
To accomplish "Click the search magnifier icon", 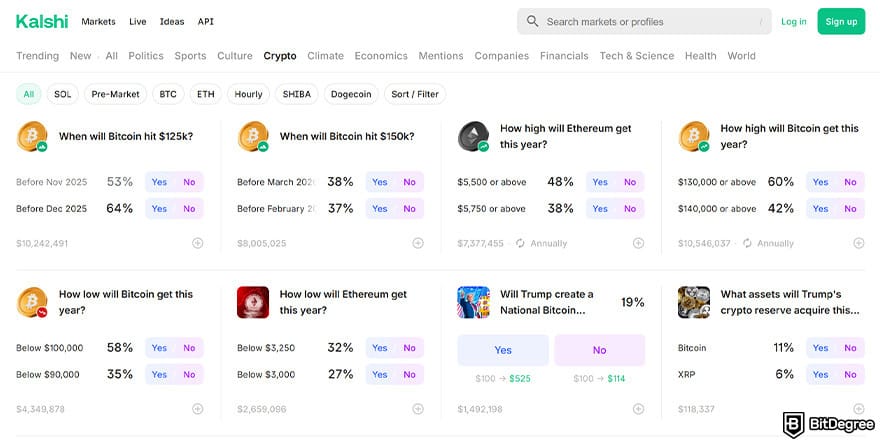I will (x=532, y=21).
